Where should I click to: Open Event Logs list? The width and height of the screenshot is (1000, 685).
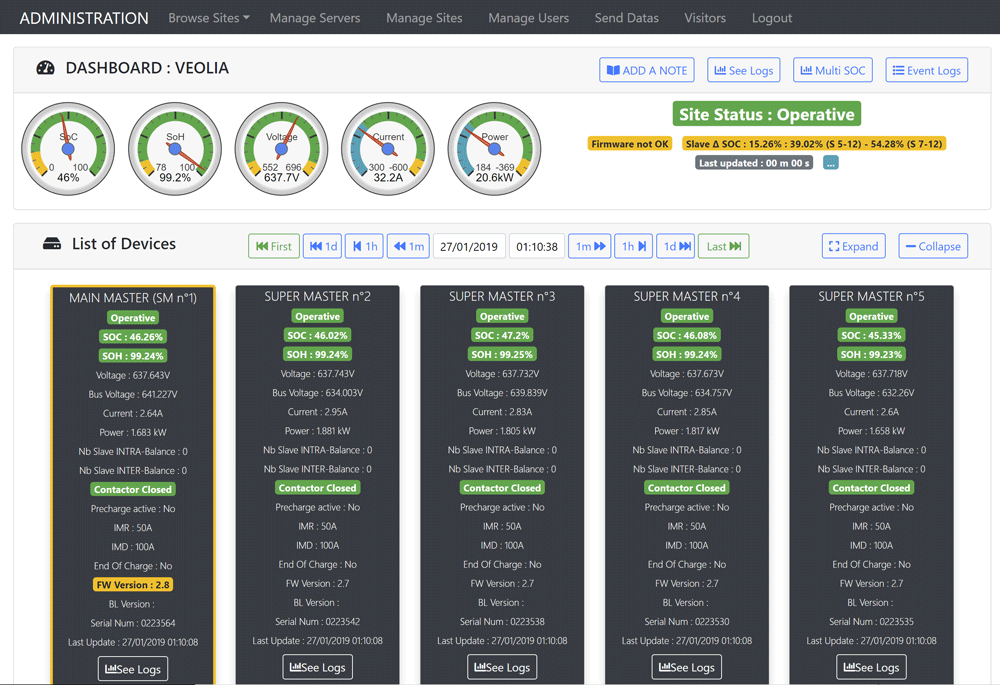[x=926, y=70]
